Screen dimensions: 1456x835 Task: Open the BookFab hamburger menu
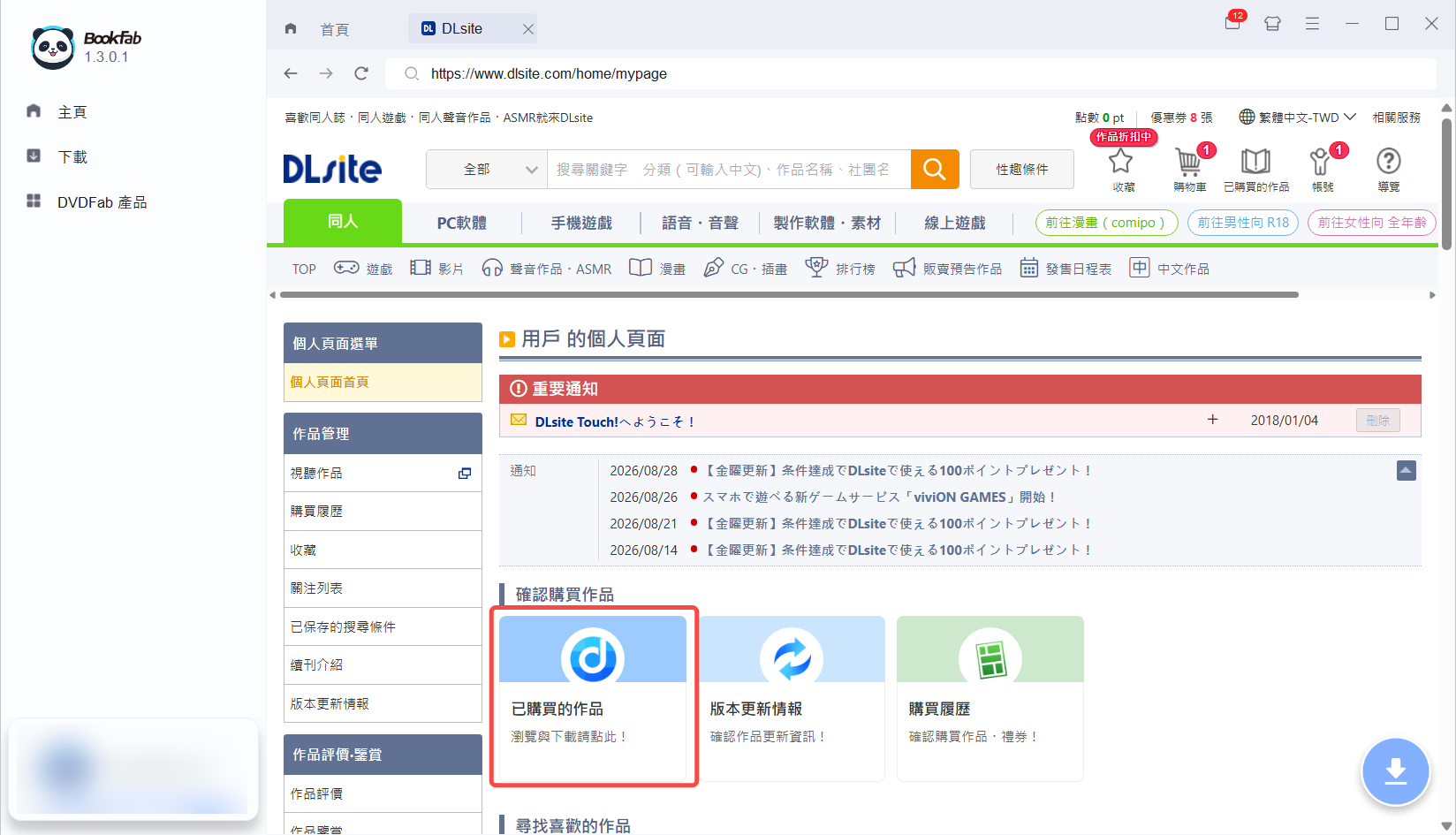(x=1312, y=24)
